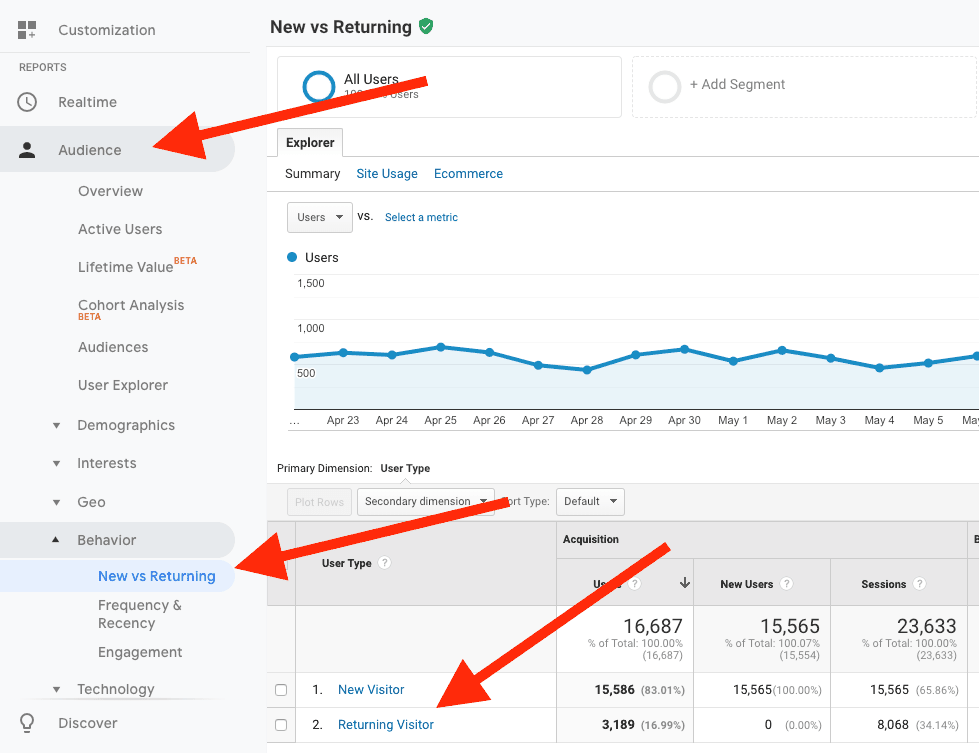Open Realtime reports via clock icon
This screenshot has height=753, width=979.
tap(27, 102)
